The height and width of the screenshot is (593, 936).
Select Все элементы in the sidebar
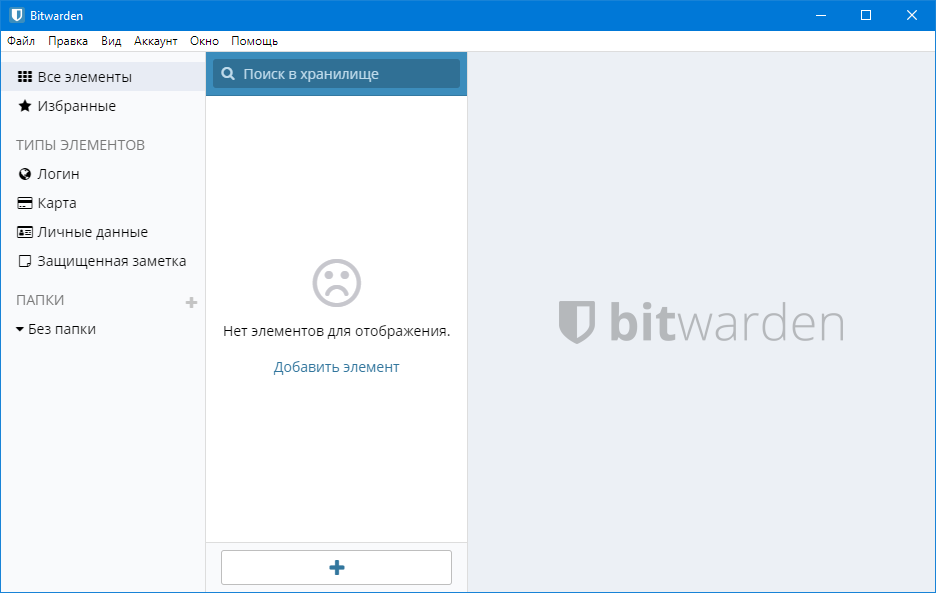103,77
